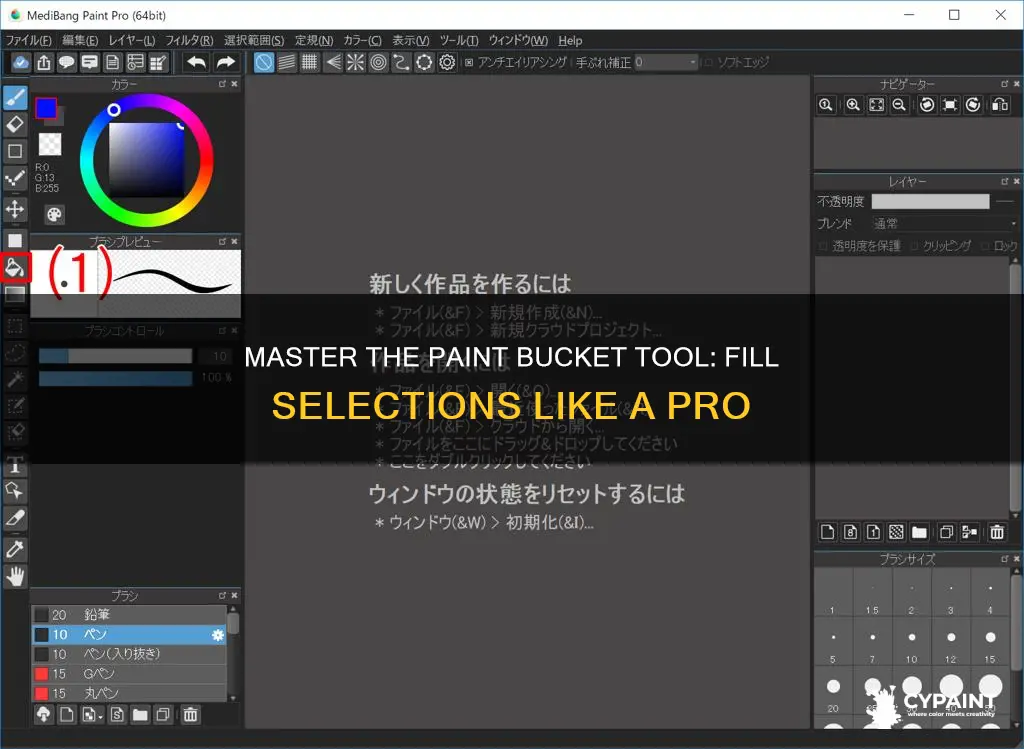Delete layer with trash icon in layer panel

997,532
